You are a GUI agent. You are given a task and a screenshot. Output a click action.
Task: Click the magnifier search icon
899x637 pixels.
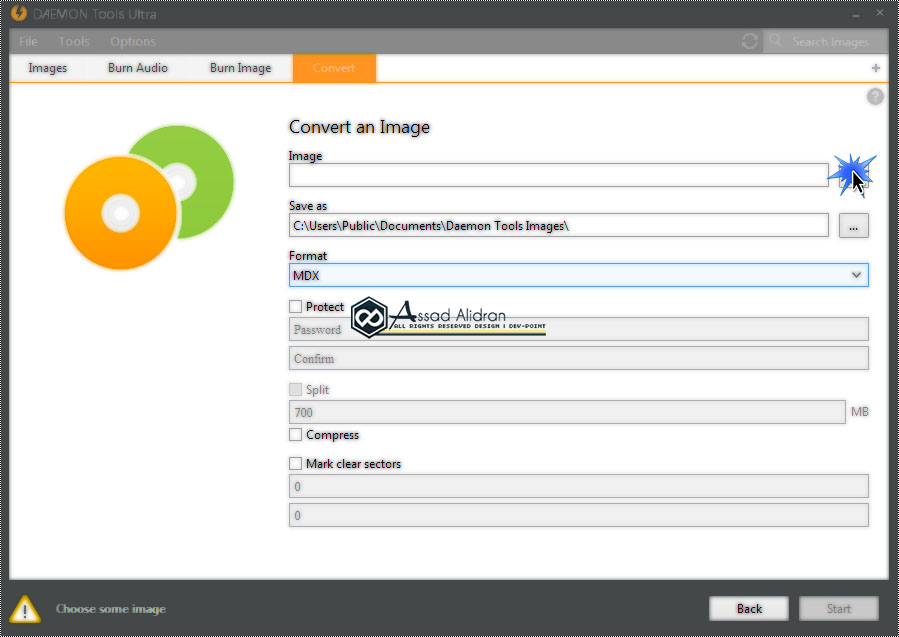click(x=775, y=41)
